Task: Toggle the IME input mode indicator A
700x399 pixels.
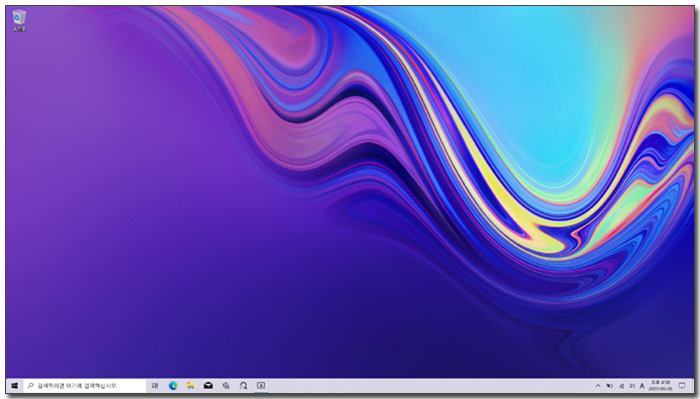Action: (642, 386)
